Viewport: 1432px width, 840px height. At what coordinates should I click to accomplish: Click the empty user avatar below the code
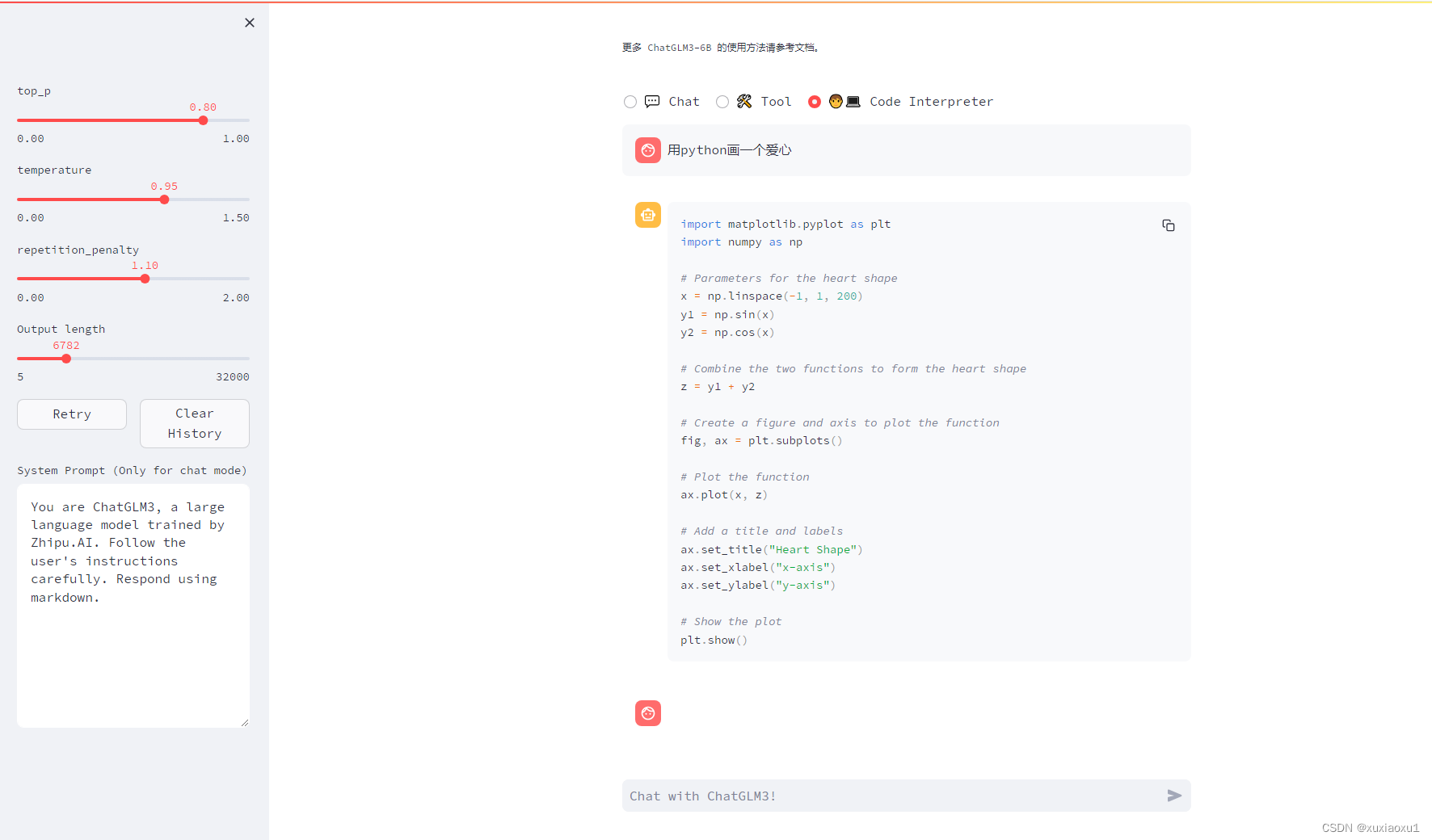pyautogui.click(x=648, y=713)
